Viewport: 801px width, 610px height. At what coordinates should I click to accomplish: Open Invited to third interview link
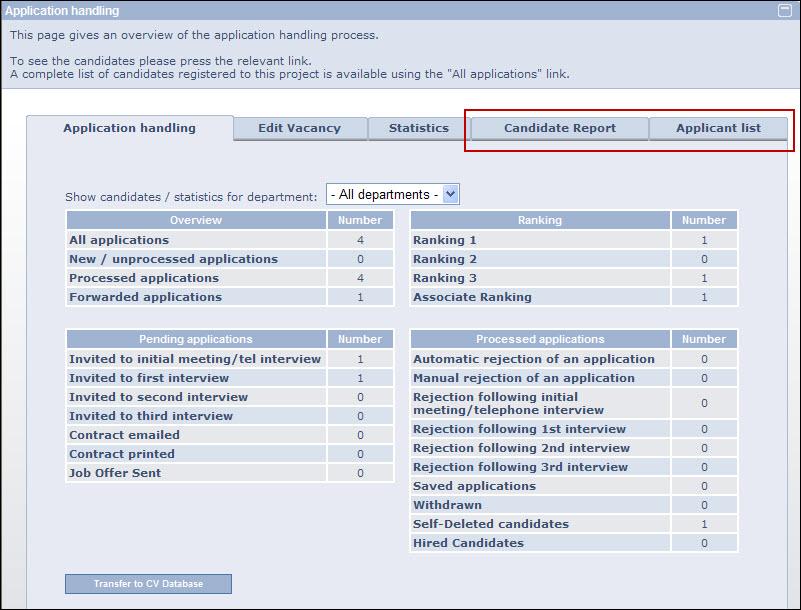[x=151, y=416]
